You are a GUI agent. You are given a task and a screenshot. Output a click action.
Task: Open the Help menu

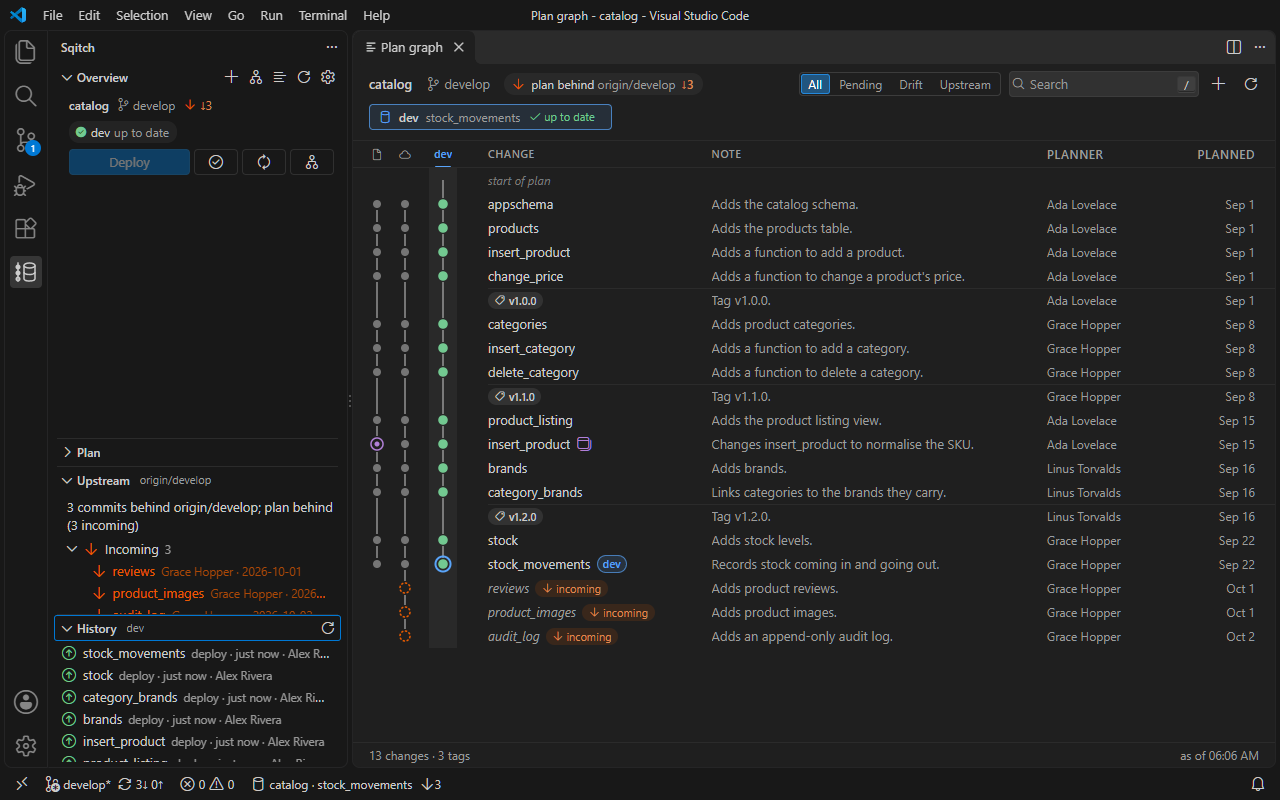pos(377,15)
